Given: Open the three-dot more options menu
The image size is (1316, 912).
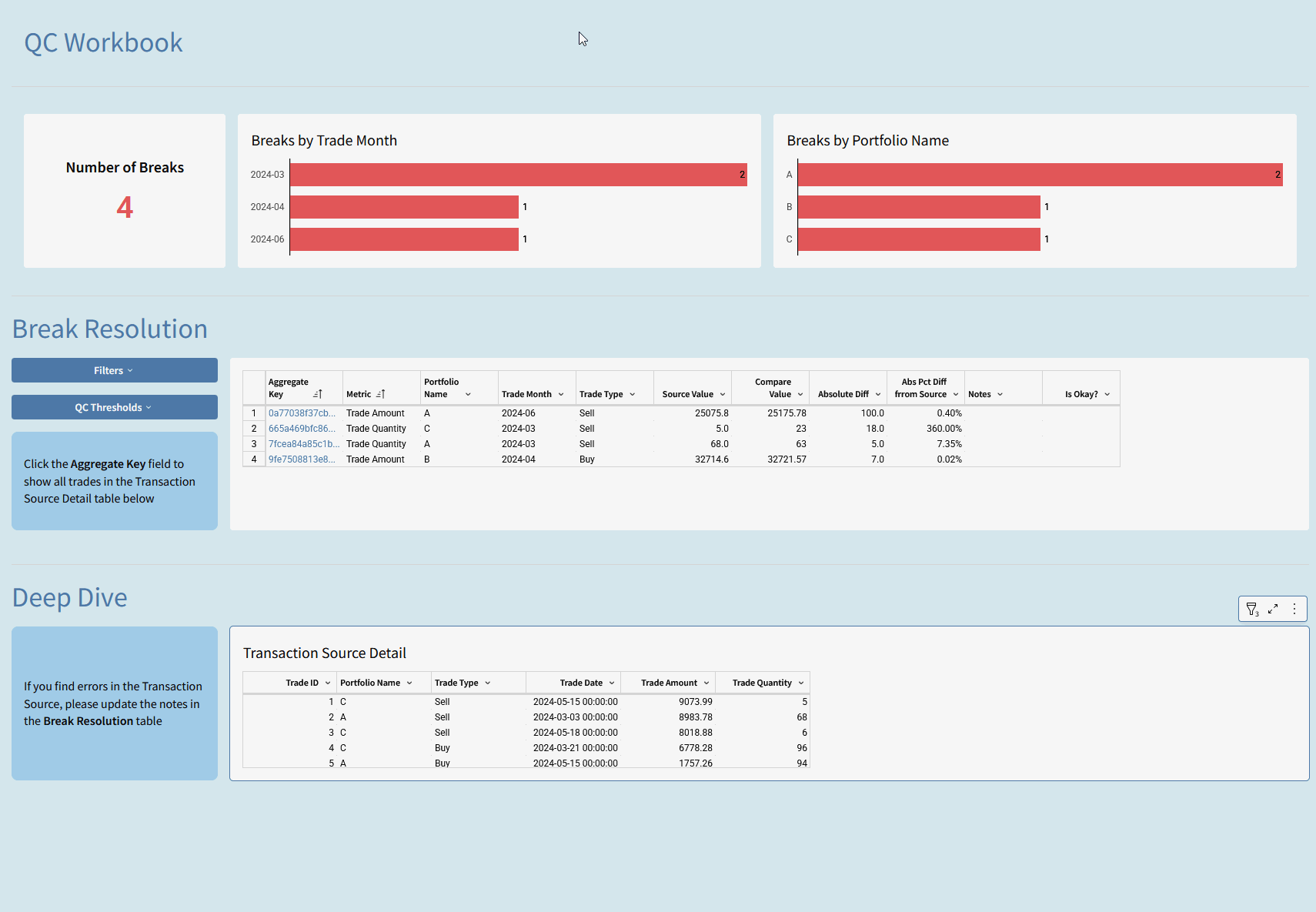Looking at the screenshot, I should 1294,609.
